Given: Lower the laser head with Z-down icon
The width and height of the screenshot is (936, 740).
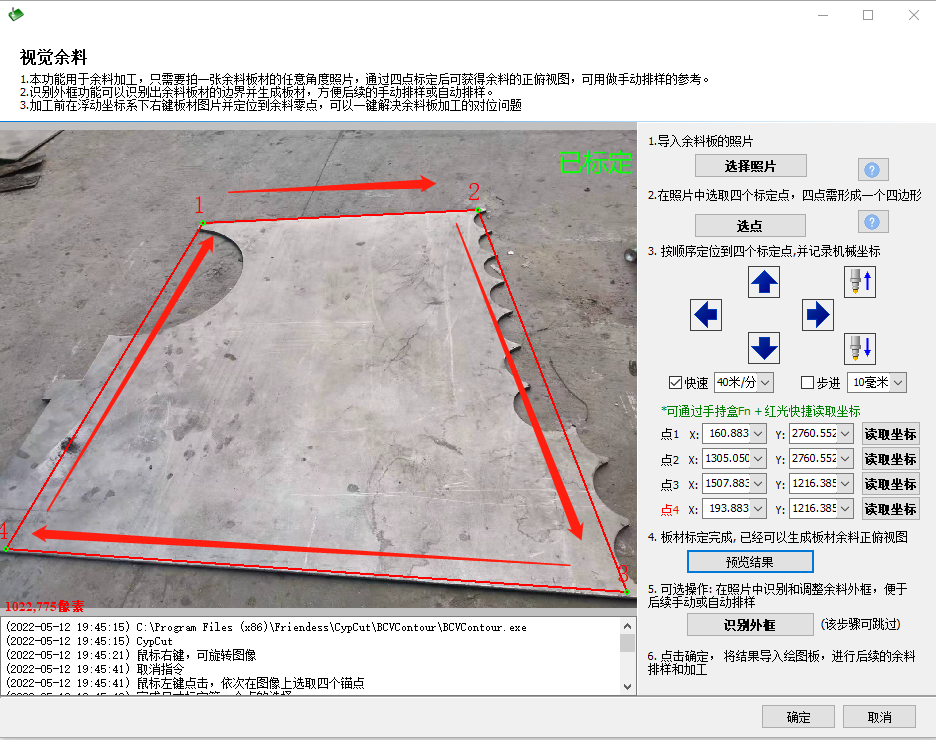Looking at the screenshot, I should click(859, 348).
